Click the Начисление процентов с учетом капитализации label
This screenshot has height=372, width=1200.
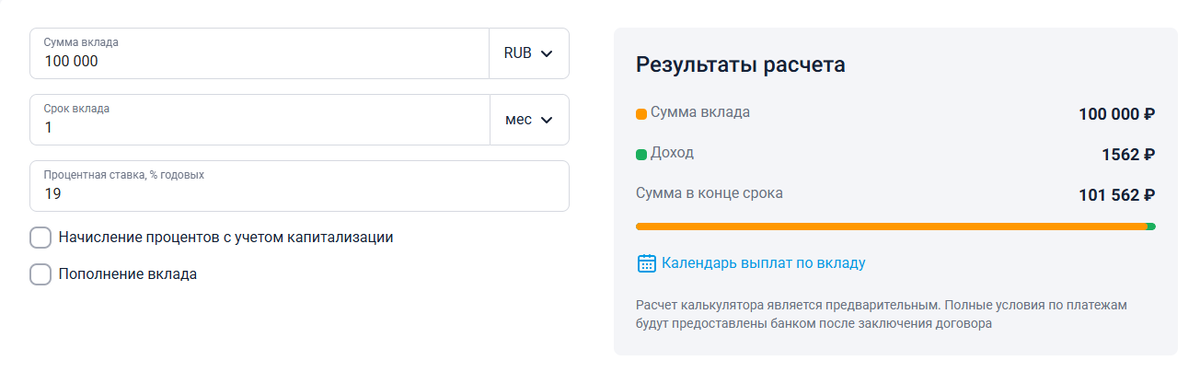[x=226, y=238]
